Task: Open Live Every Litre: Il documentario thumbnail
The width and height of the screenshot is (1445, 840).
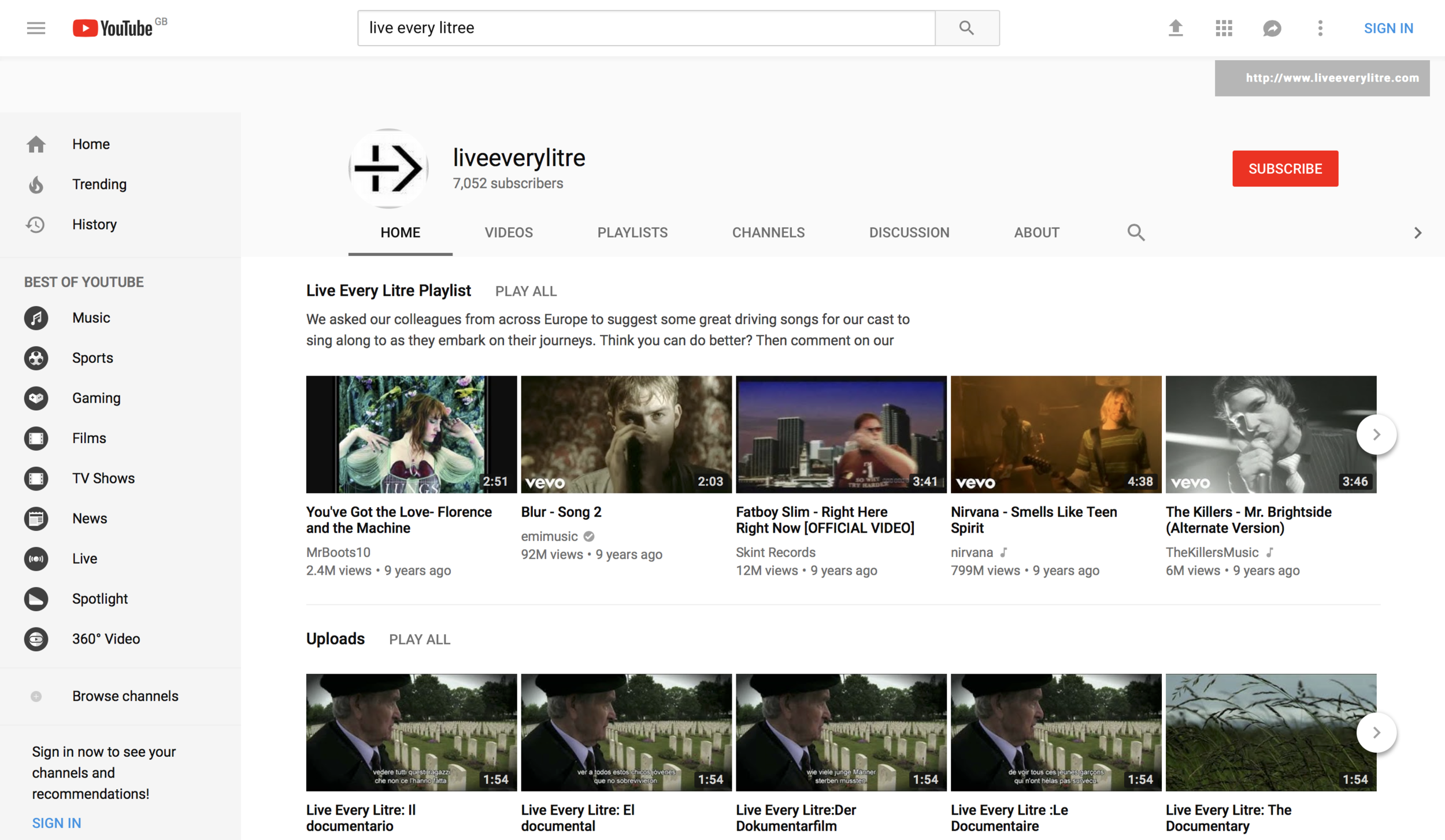Action: [412, 733]
